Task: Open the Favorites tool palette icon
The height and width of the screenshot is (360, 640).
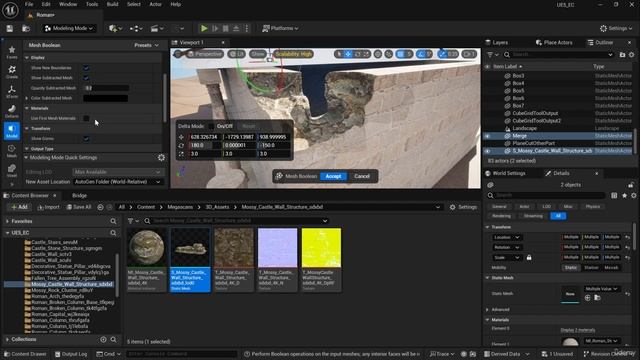Action: pos(12,52)
